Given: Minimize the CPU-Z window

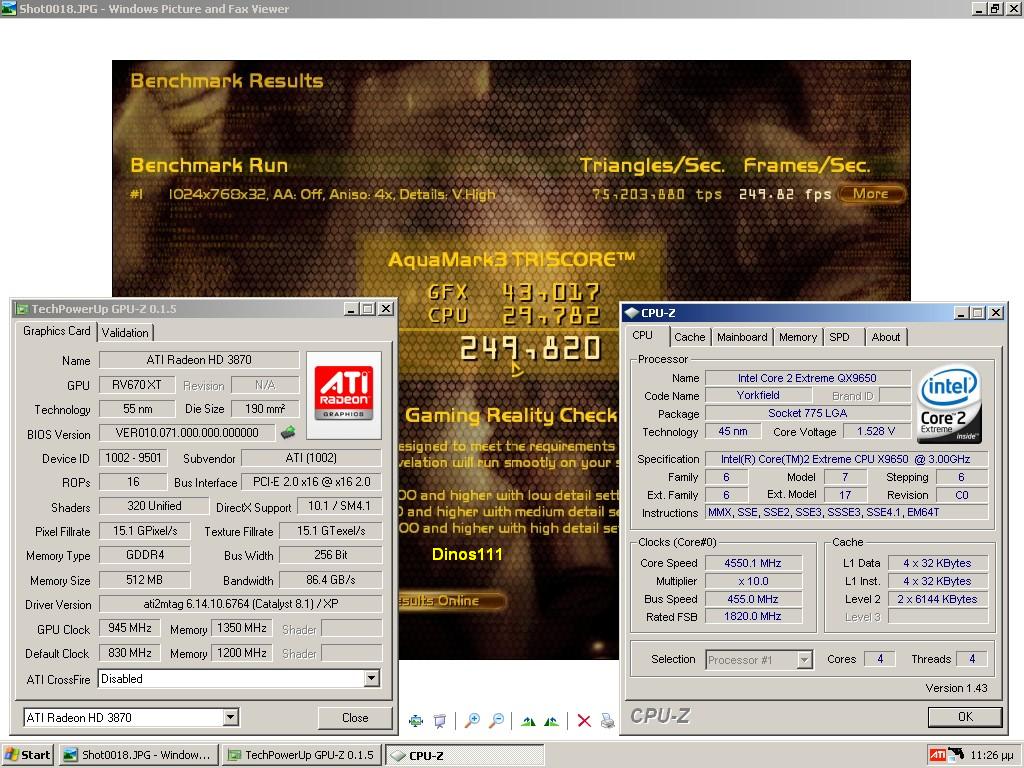Looking at the screenshot, I should coord(961,313).
